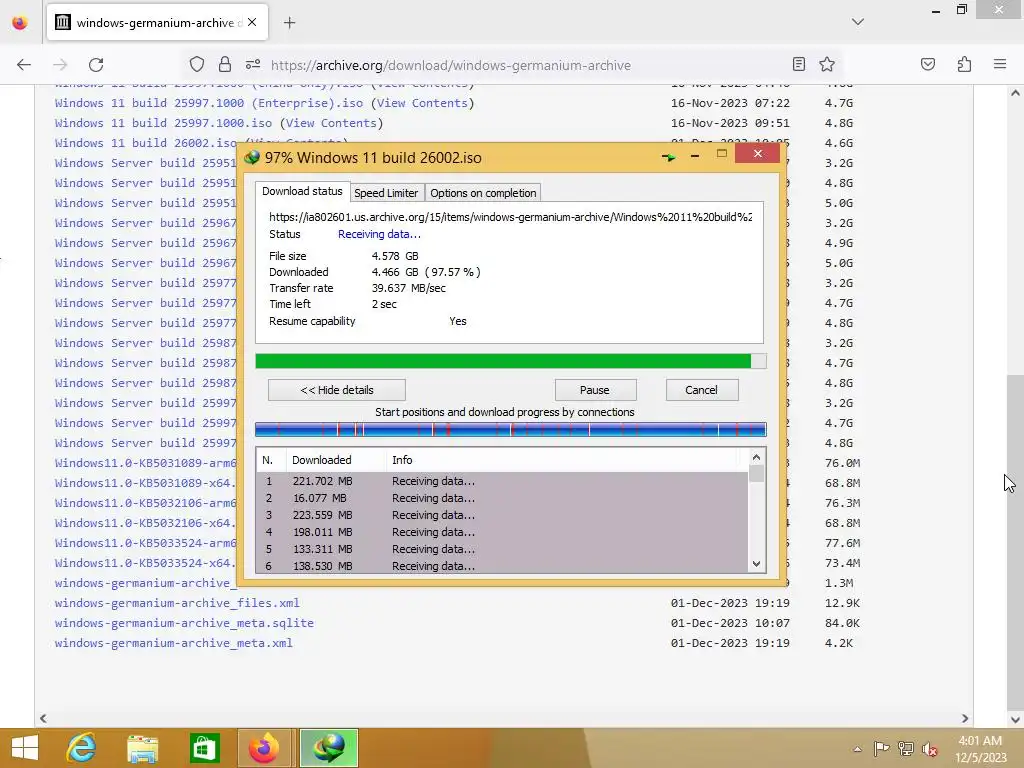Select connection row 6 with 138.530 MB

502,566
